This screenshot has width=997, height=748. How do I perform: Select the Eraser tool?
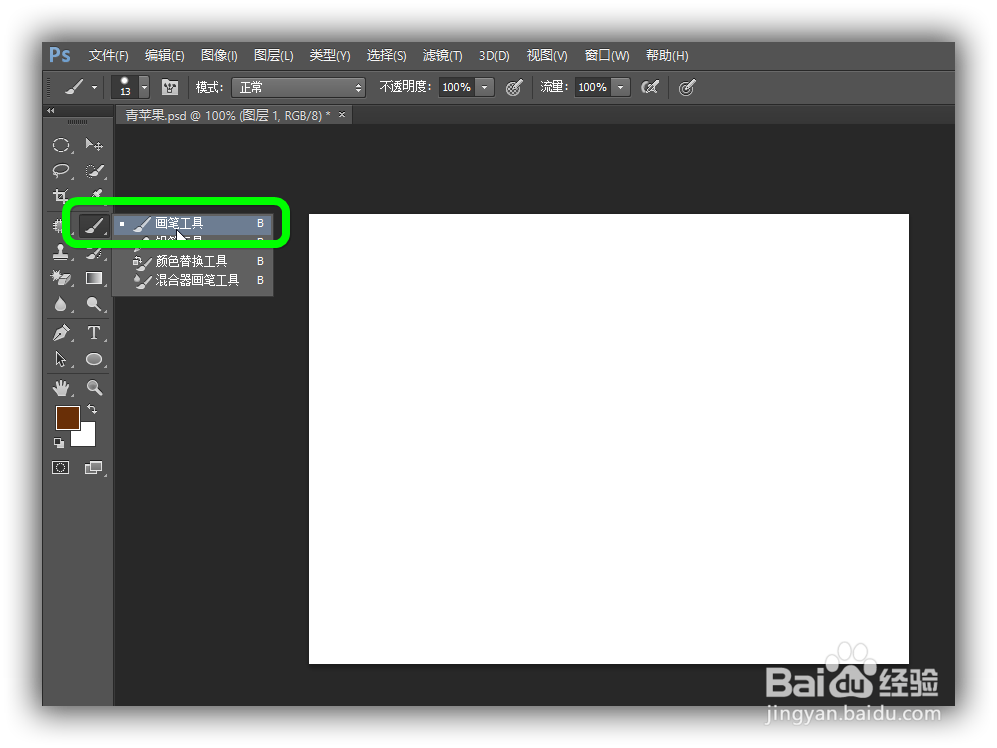tap(60, 278)
